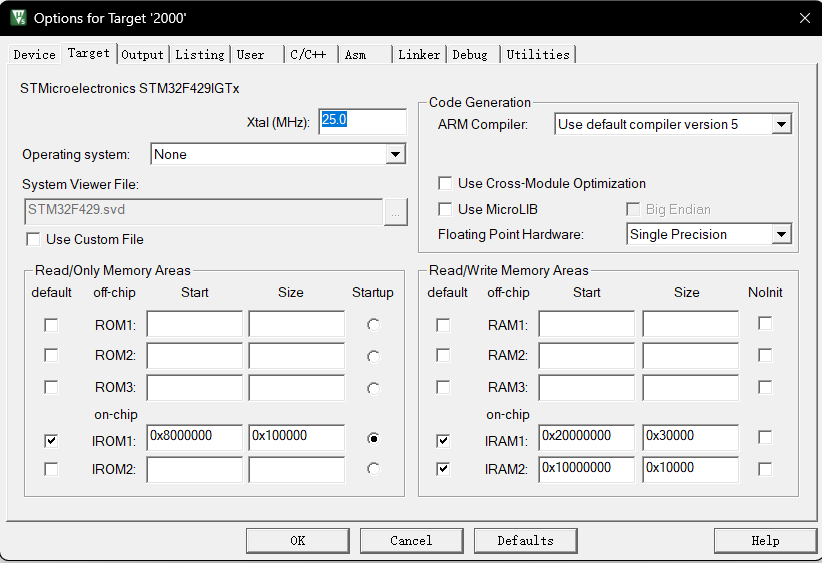The width and height of the screenshot is (822, 563).
Task: Click the IRAM1 Start address field
Action: coord(587,438)
